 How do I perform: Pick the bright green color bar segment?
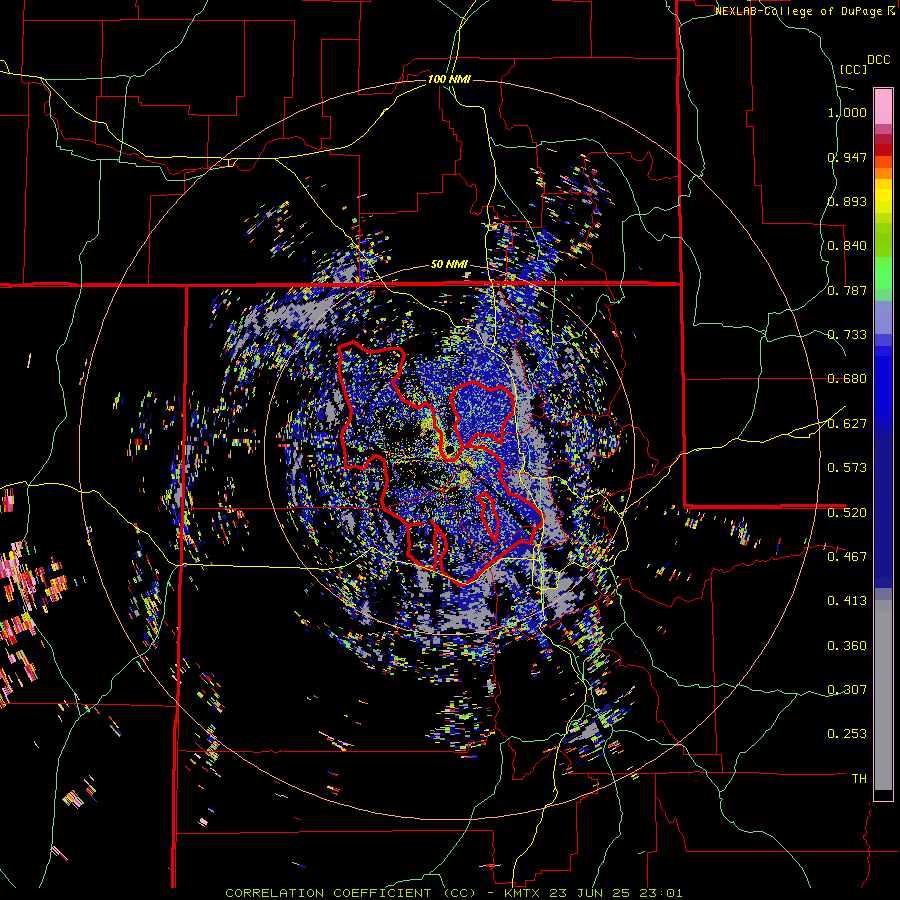pos(883,273)
